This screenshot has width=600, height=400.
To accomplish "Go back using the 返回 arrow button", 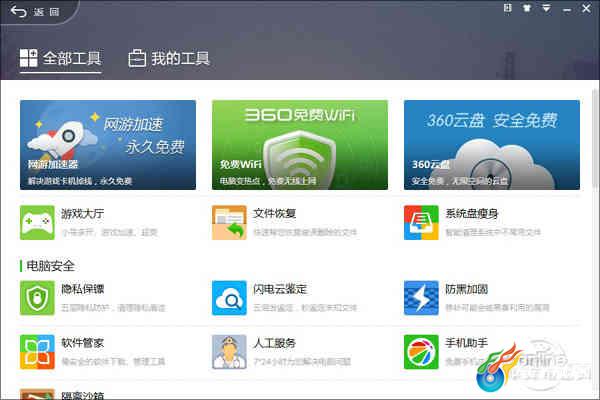I will (34, 12).
